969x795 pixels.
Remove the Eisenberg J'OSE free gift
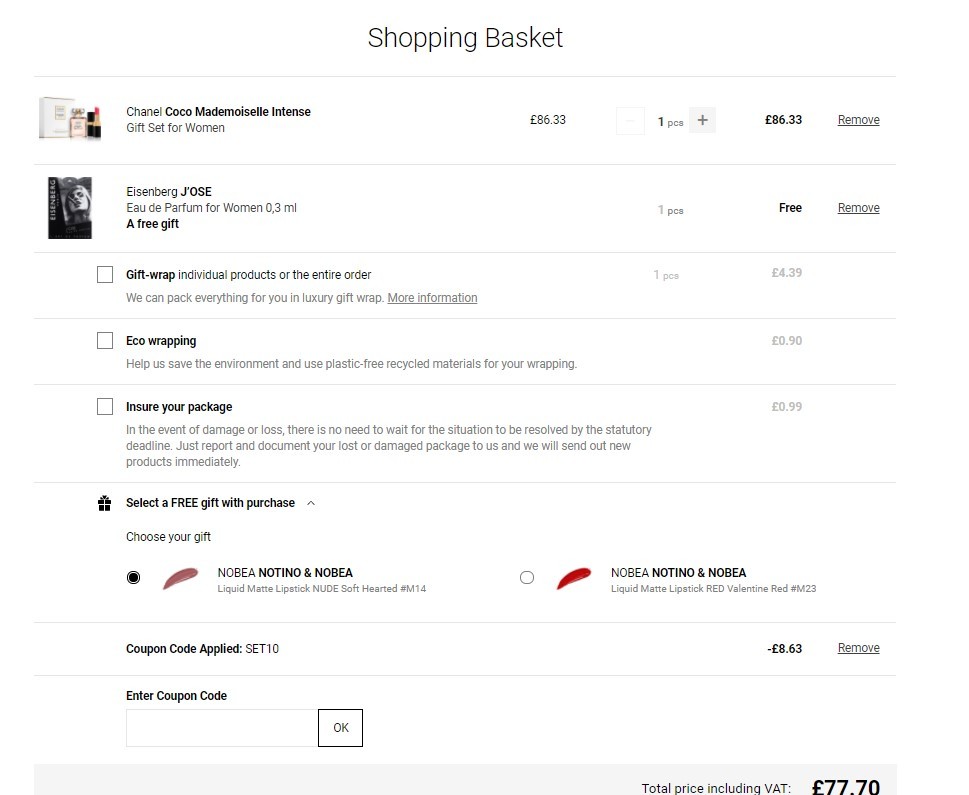858,208
